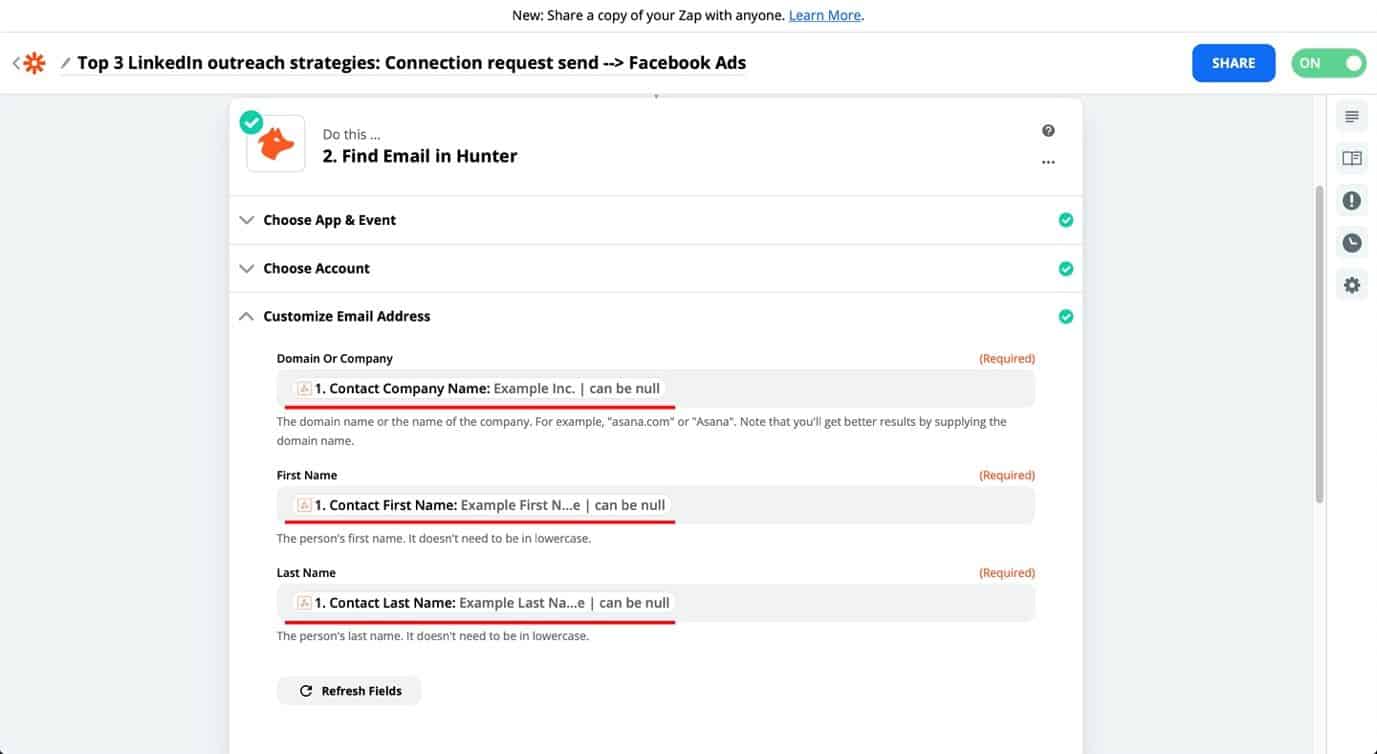Image resolution: width=1377 pixels, height=754 pixels.
Task: Follow the Learn More link in banner
Action: (825, 15)
